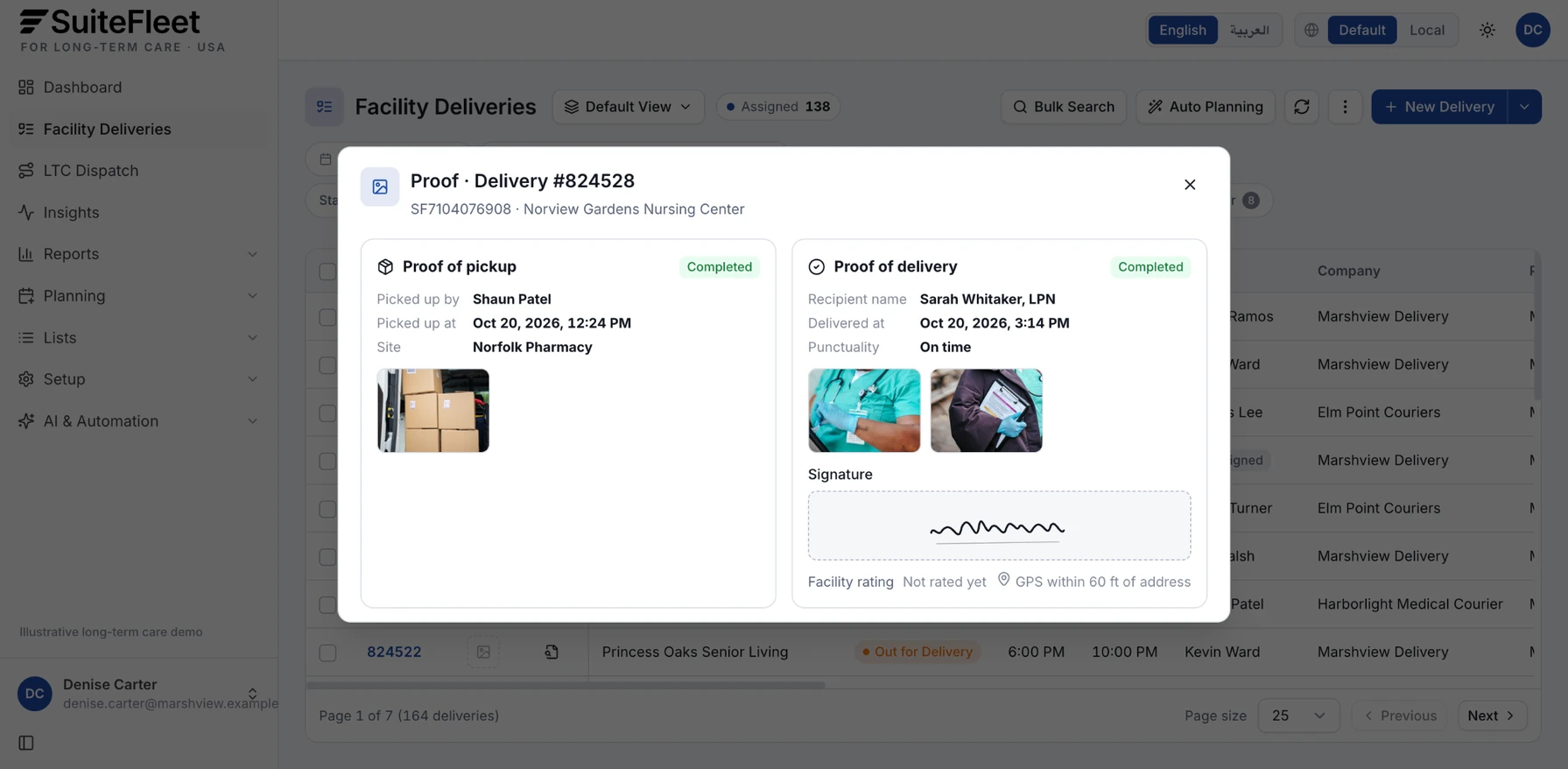
Task: Open the clipboard delivery photo thumbnail
Action: 987,411
